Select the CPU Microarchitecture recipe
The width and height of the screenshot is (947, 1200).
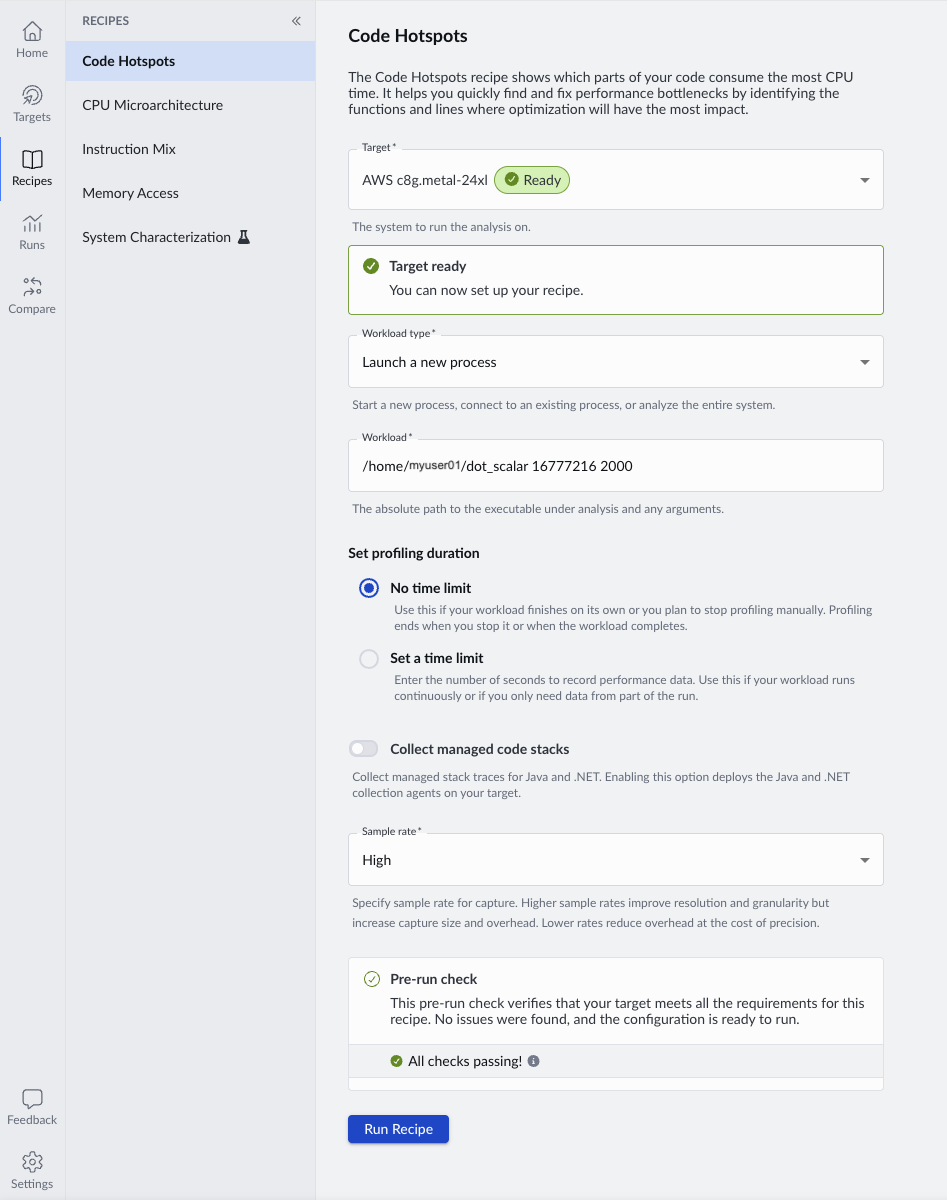coord(153,105)
